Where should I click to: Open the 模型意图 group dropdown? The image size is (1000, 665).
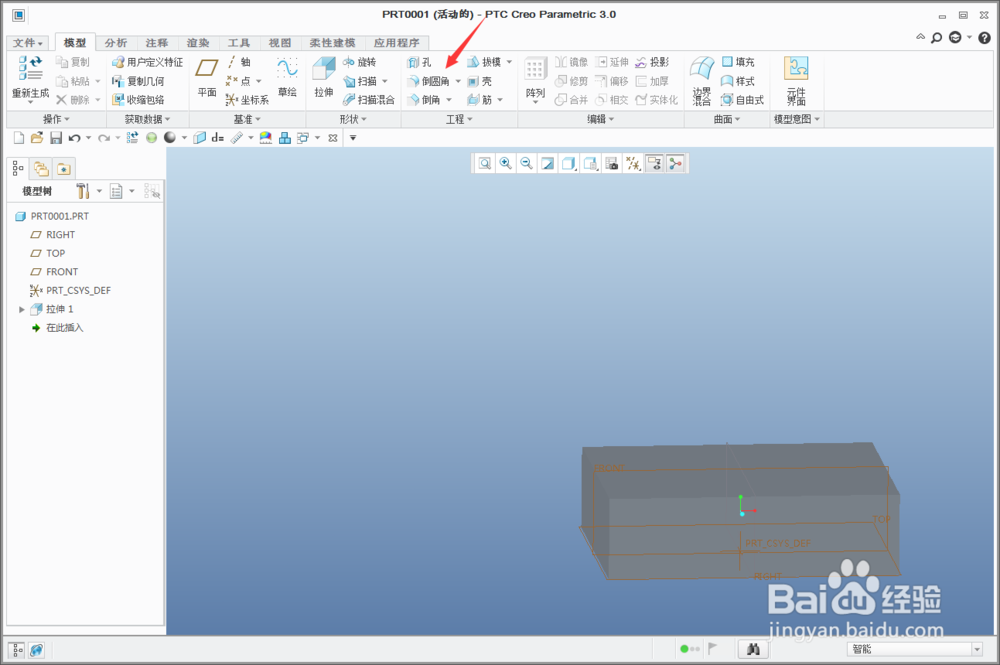[797, 119]
